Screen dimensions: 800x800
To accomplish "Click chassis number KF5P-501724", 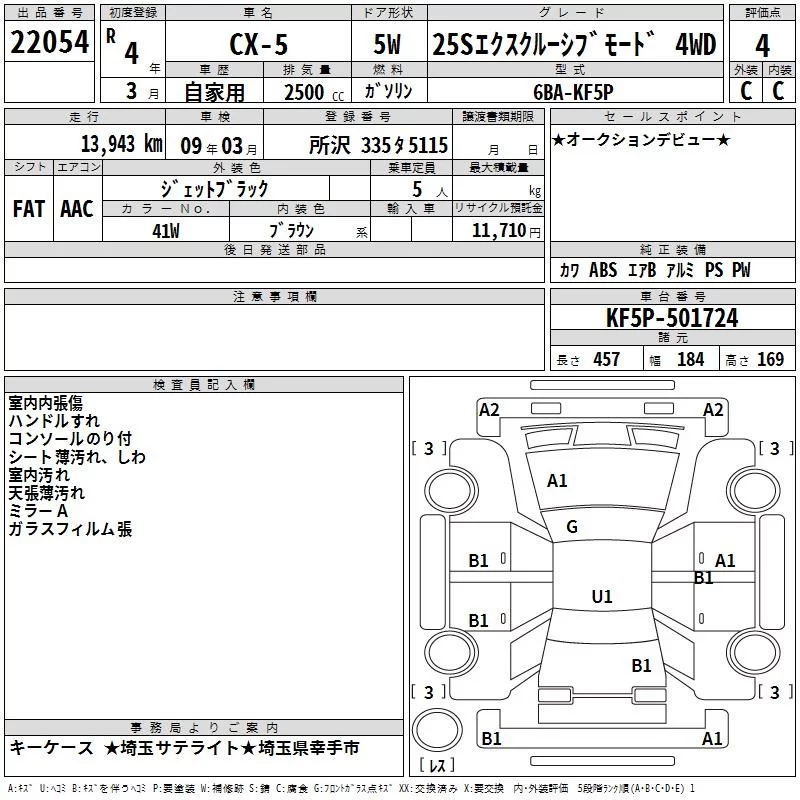I will tap(672, 318).
